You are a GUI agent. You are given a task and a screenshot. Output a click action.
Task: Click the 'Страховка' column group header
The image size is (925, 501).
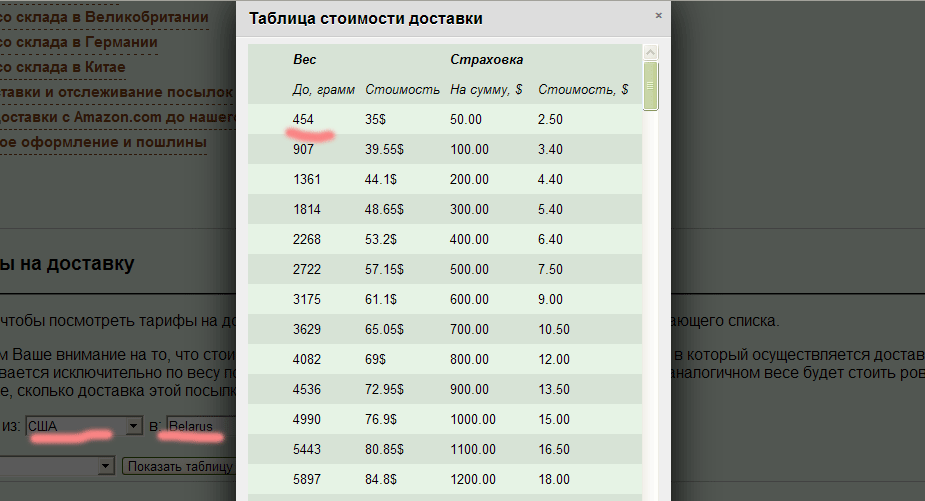click(x=486, y=60)
